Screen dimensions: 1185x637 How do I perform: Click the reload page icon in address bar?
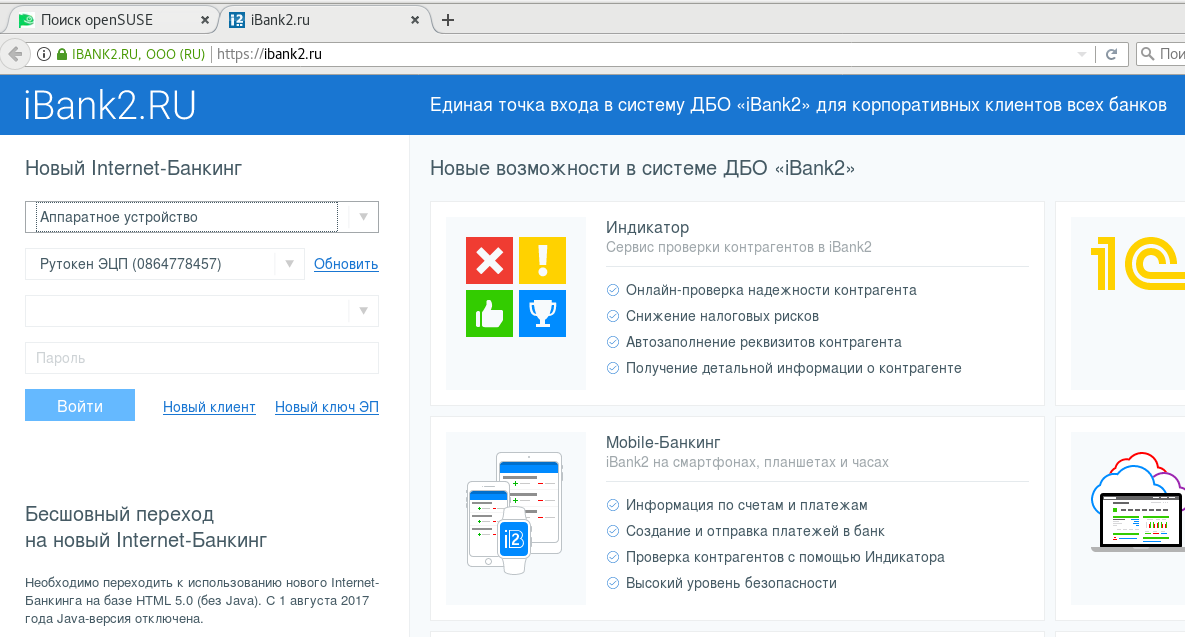tap(1111, 54)
